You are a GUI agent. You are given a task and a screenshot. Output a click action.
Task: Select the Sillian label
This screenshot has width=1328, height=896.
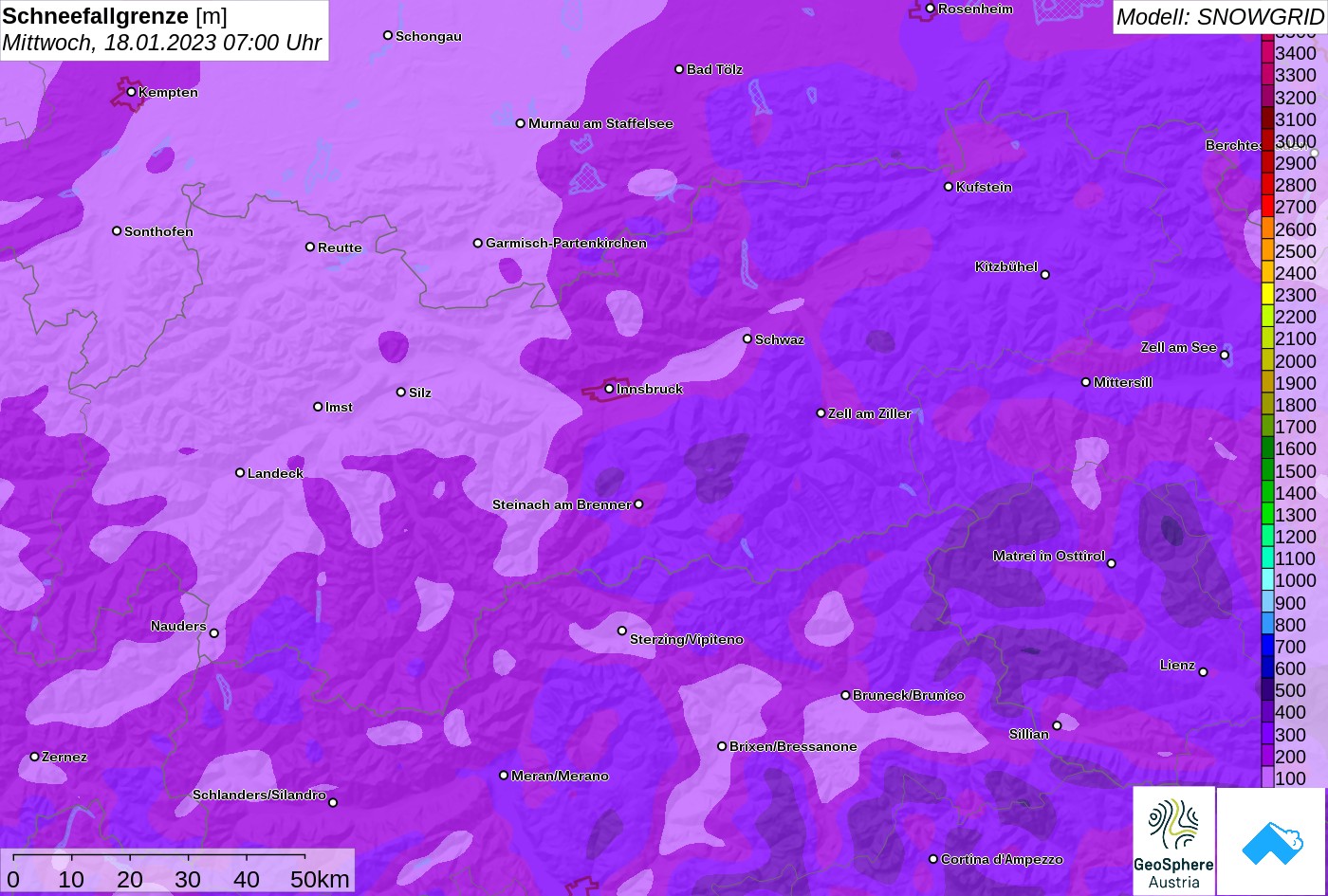1029,734
